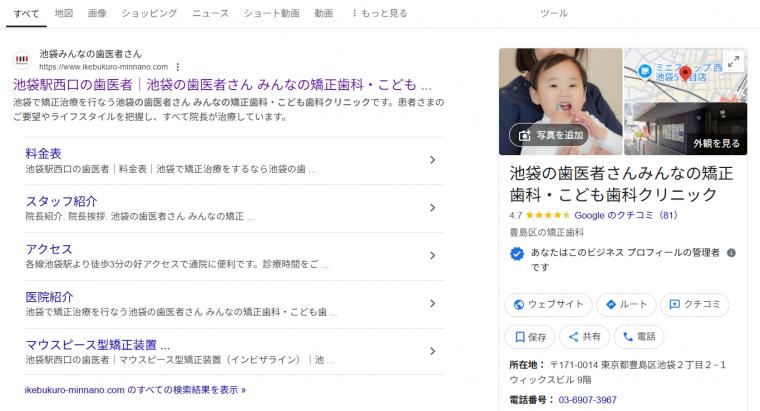This screenshot has height=411, width=760.
Task: Select the すべて search tab
Action: (x=26, y=14)
